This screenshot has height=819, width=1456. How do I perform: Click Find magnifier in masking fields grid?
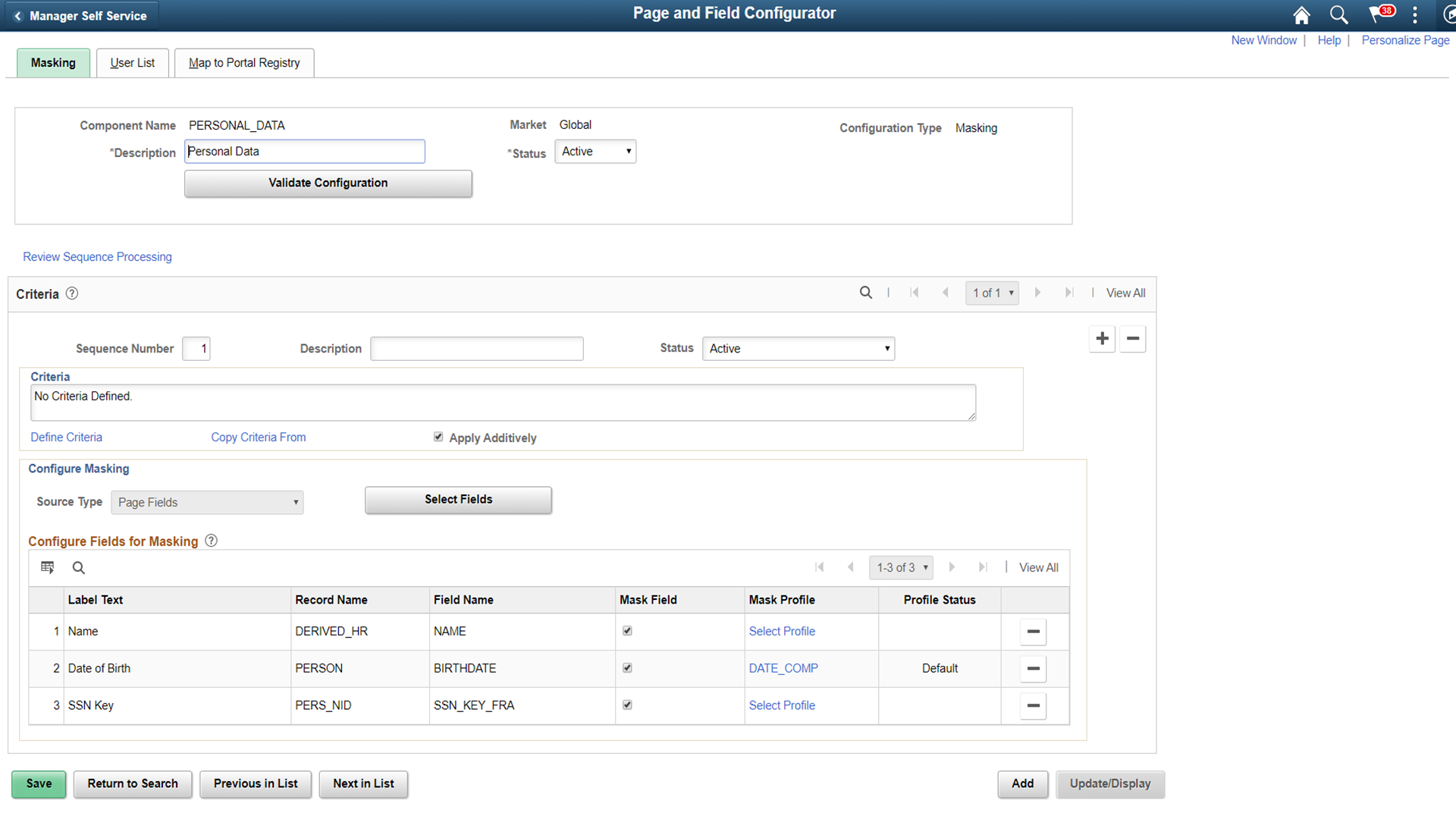click(78, 567)
